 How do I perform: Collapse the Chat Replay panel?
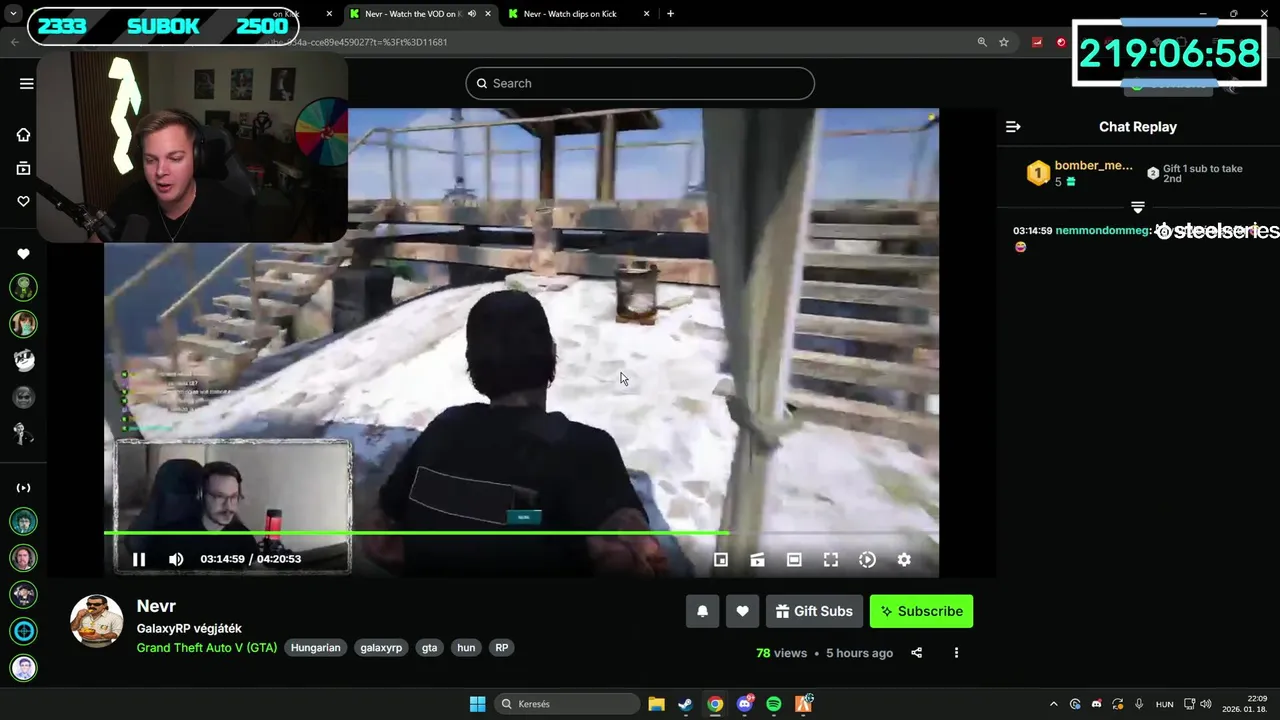coord(1013,127)
